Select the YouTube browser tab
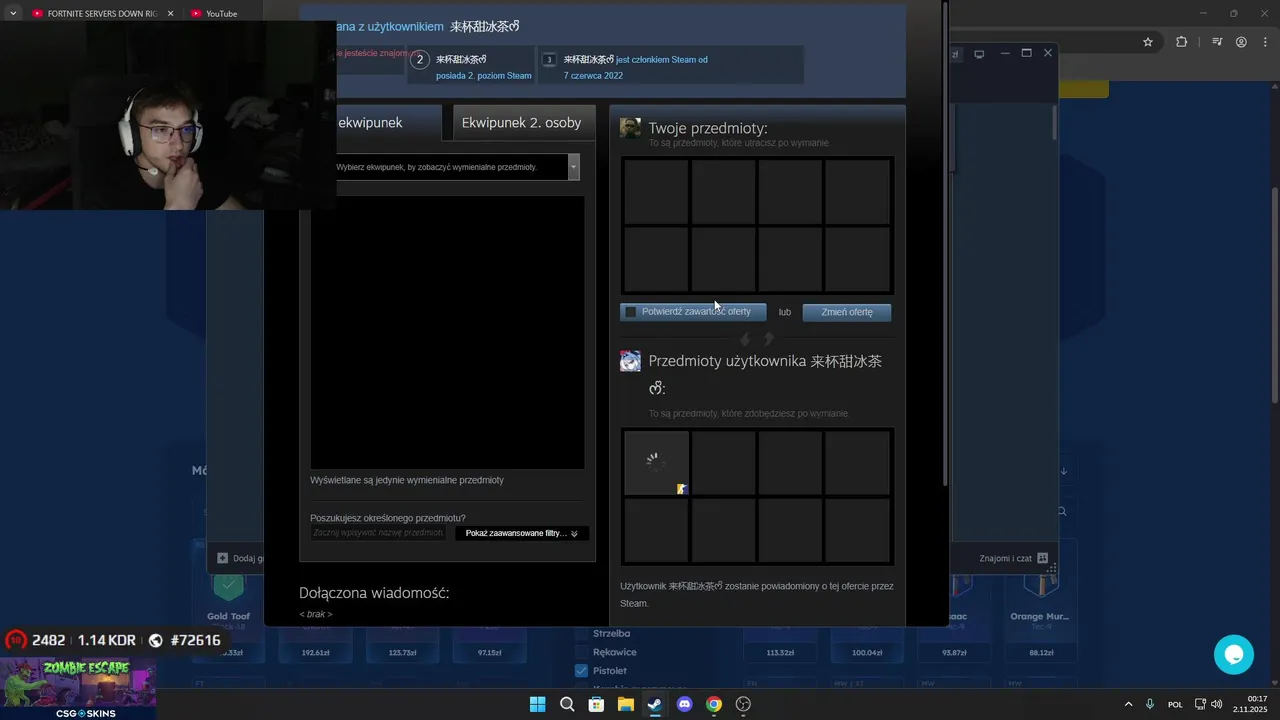 pos(220,14)
